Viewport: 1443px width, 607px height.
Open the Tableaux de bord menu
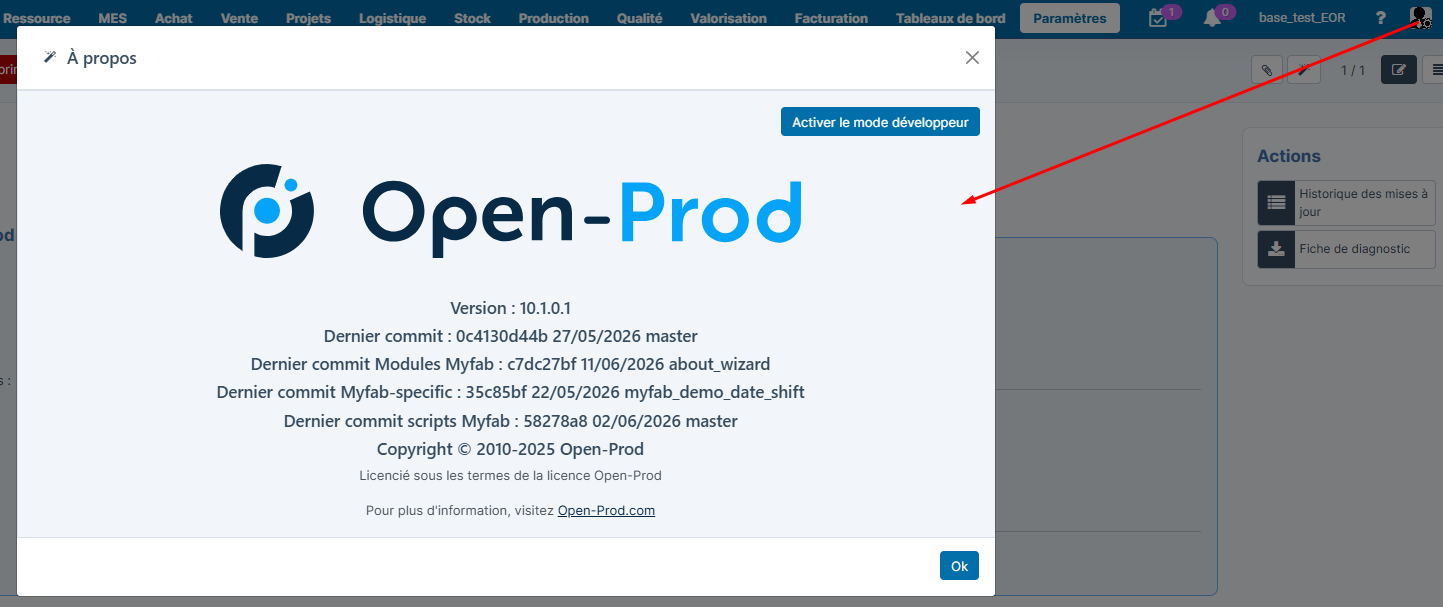tap(951, 18)
